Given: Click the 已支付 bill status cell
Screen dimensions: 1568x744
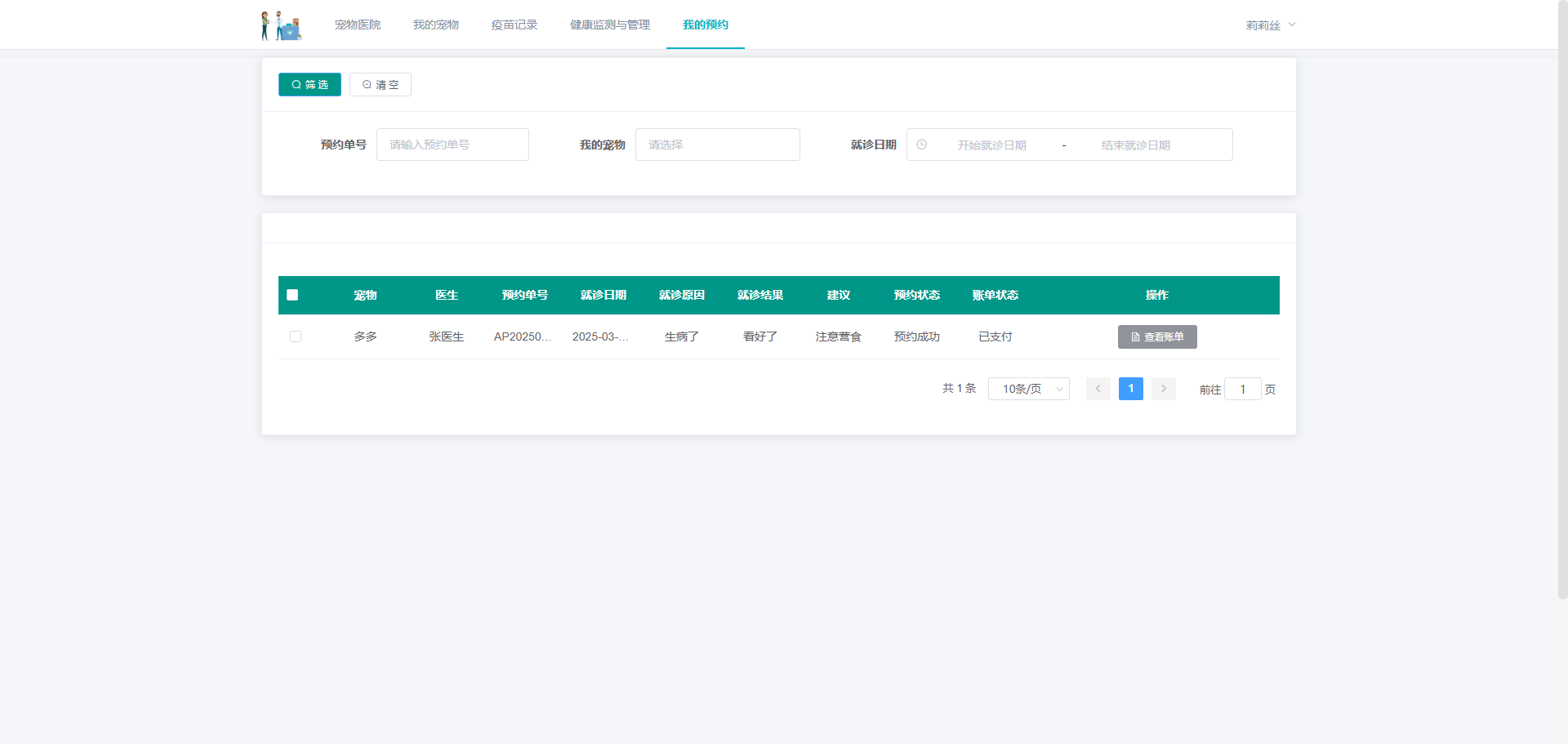Looking at the screenshot, I should (996, 336).
